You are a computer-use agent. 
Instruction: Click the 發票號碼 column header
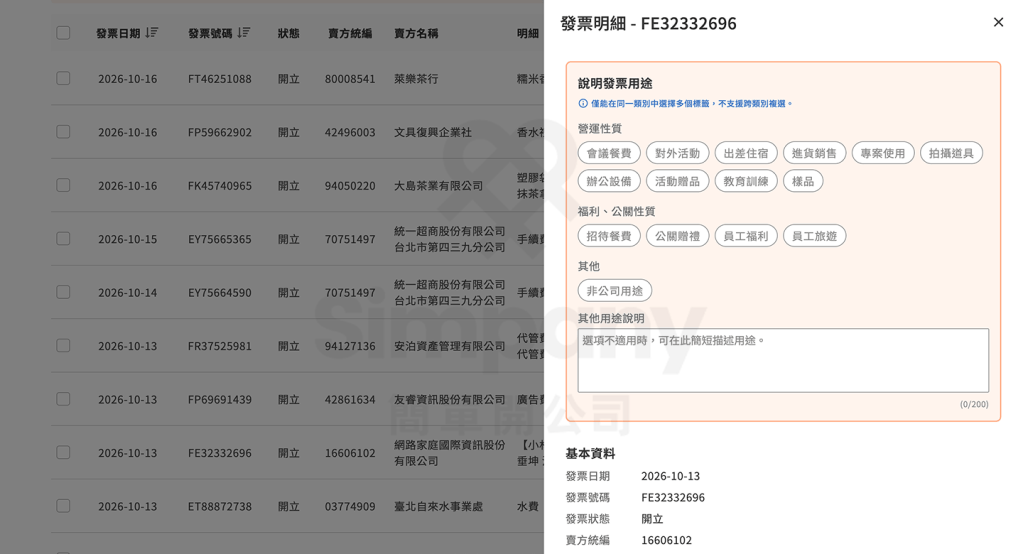click(x=210, y=33)
